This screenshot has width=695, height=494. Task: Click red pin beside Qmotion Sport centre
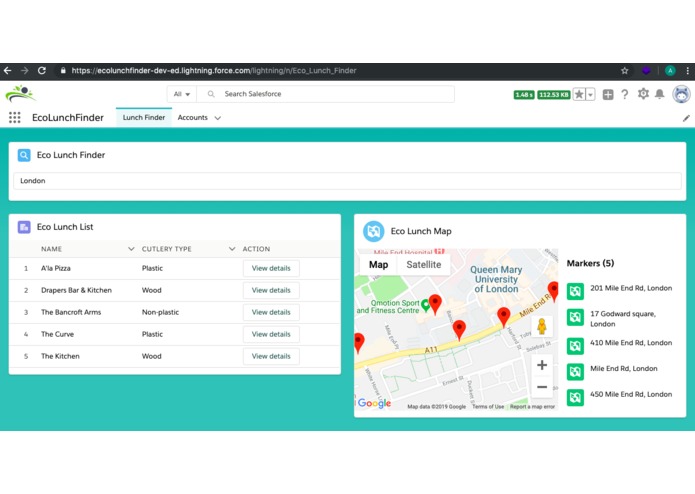pyautogui.click(x=436, y=304)
